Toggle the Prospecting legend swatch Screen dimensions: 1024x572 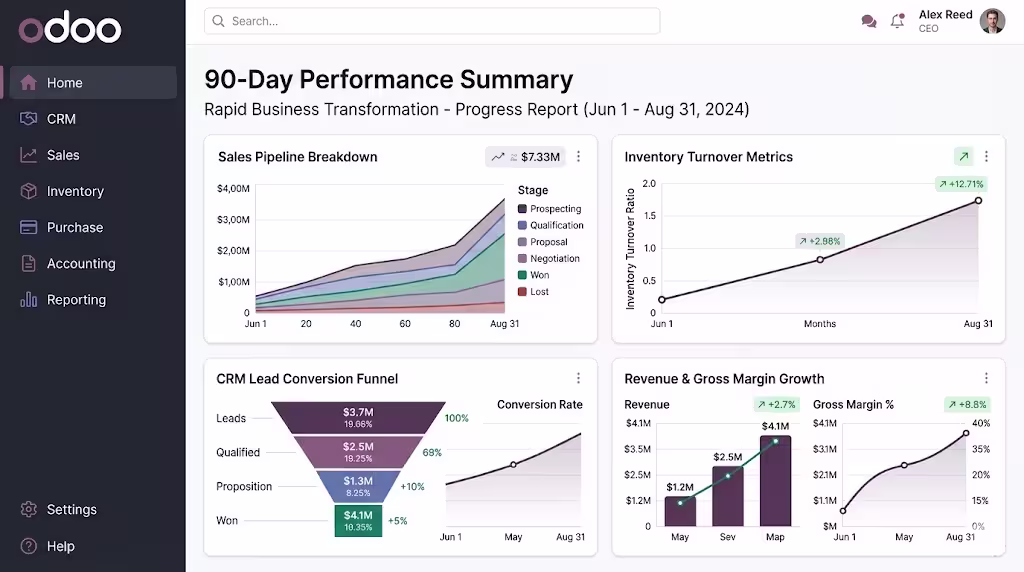click(522, 209)
